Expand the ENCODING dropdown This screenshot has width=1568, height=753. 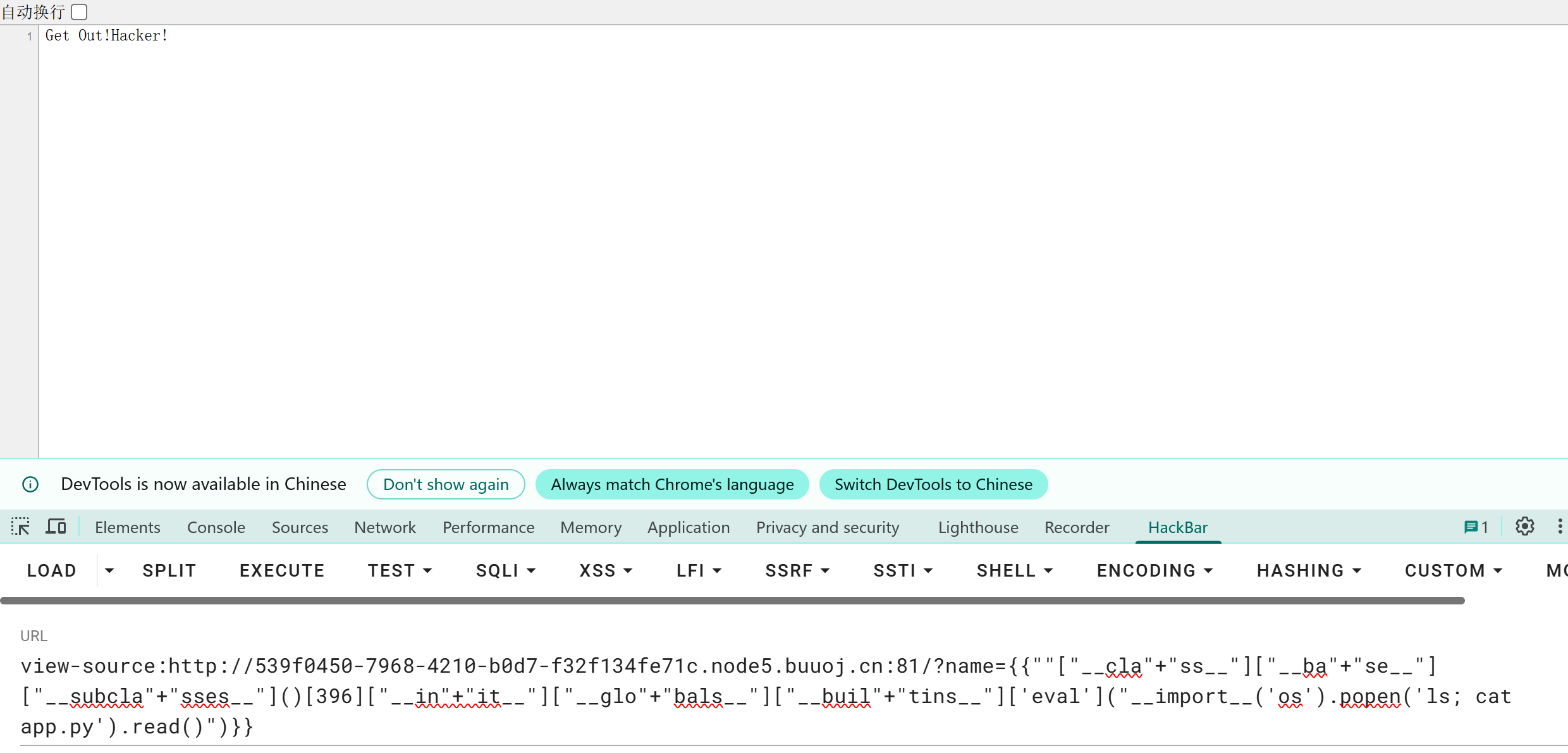[x=1155, y=570]
